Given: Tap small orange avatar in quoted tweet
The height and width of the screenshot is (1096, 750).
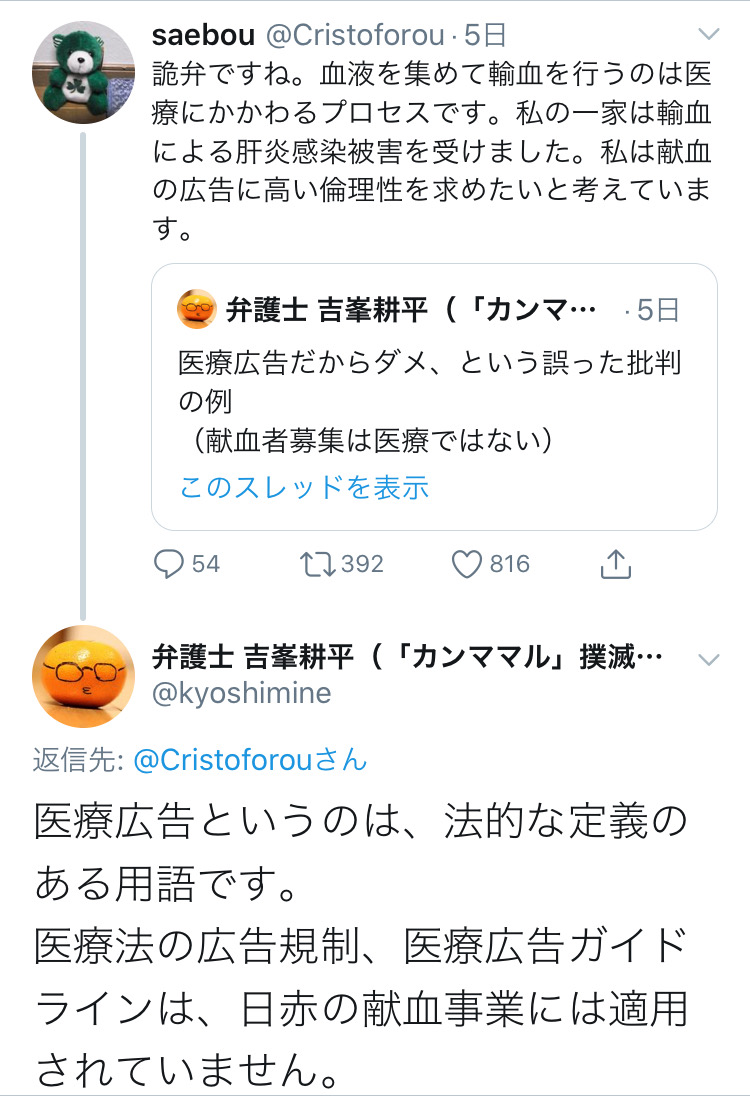Looking at the screenshot, I should 197,310.
